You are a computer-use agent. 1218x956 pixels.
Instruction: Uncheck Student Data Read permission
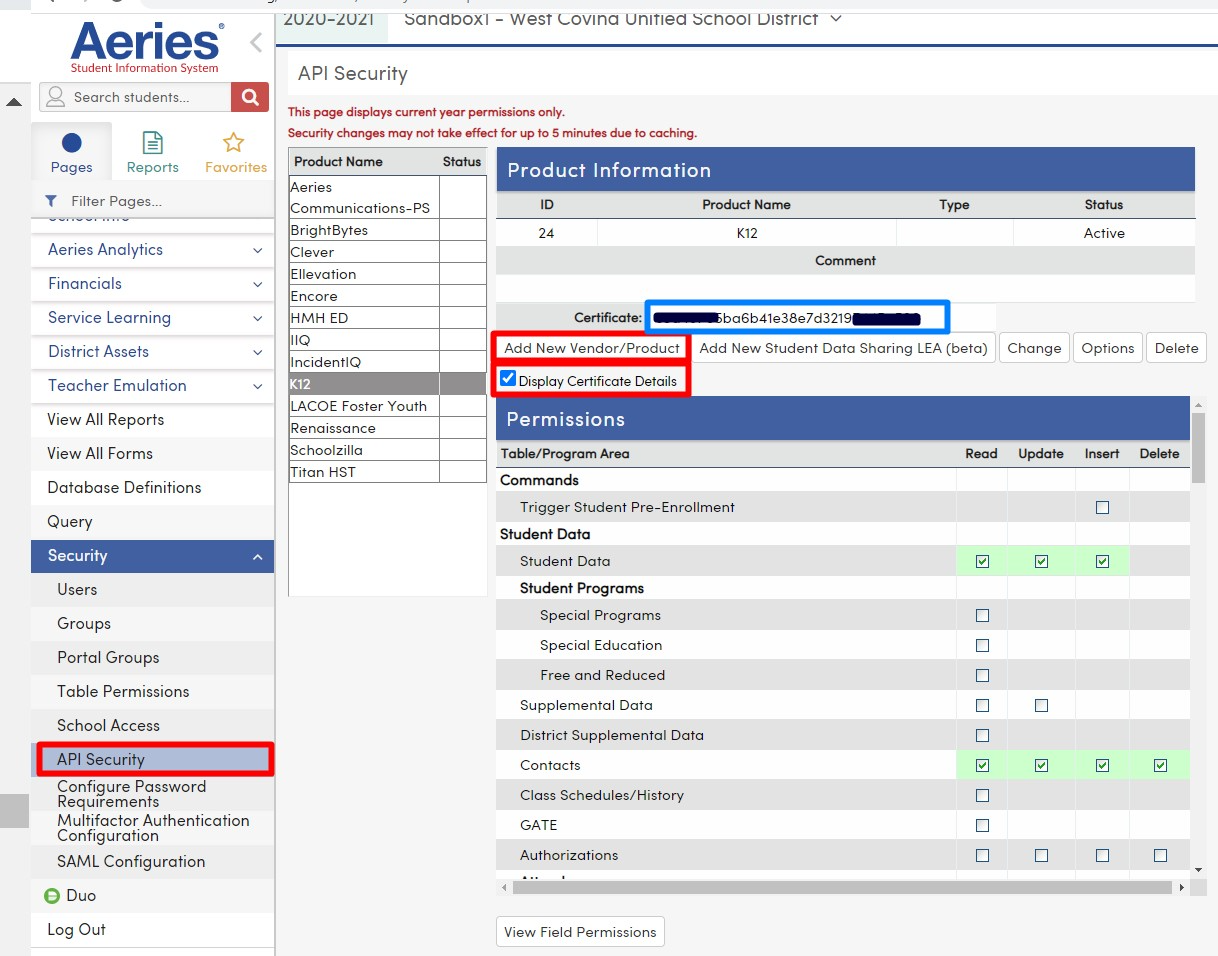tap(982, 561)
